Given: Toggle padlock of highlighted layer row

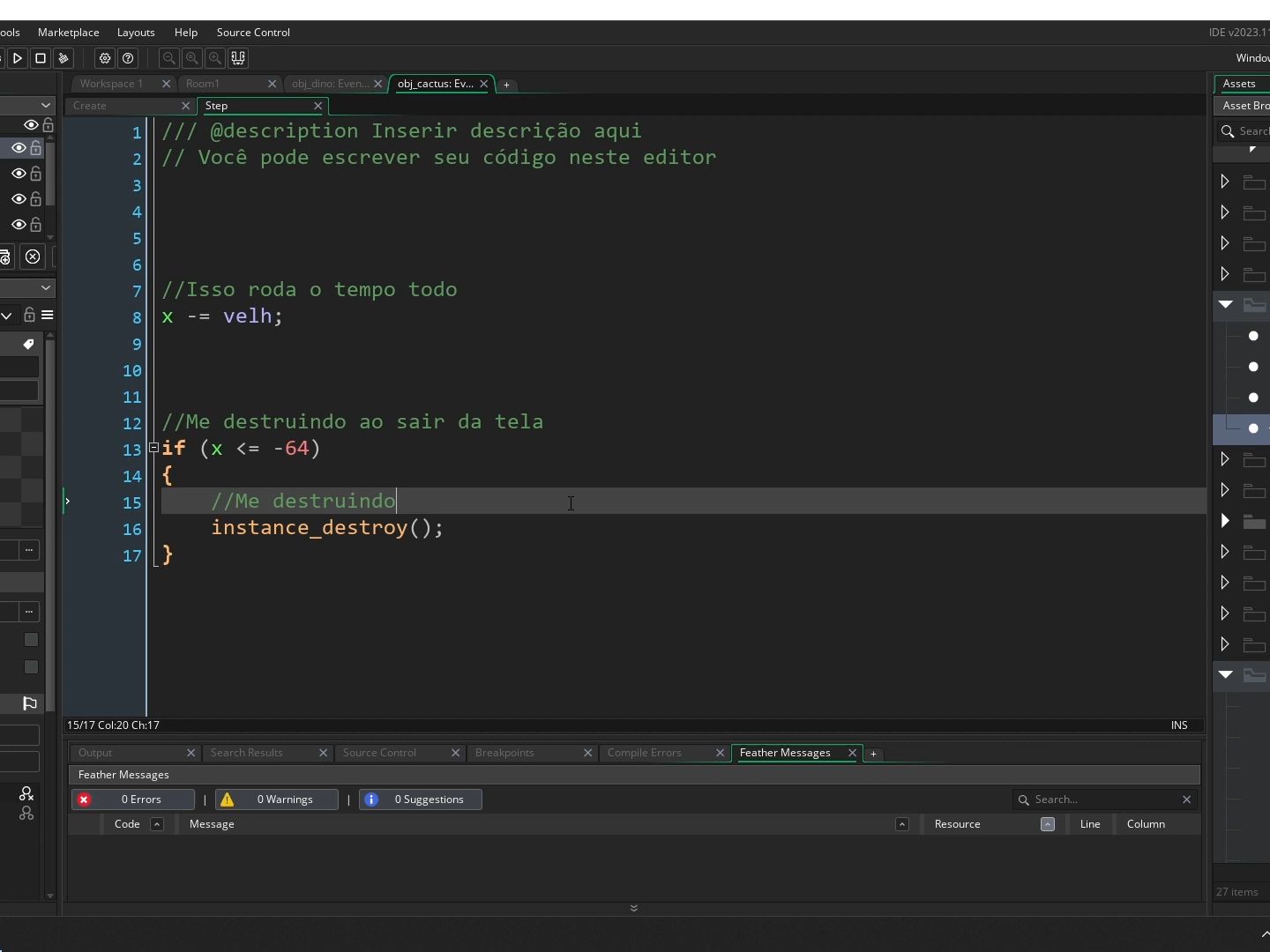Looking at the screenshot, I should pyautogui.click(x=35, y=148).
